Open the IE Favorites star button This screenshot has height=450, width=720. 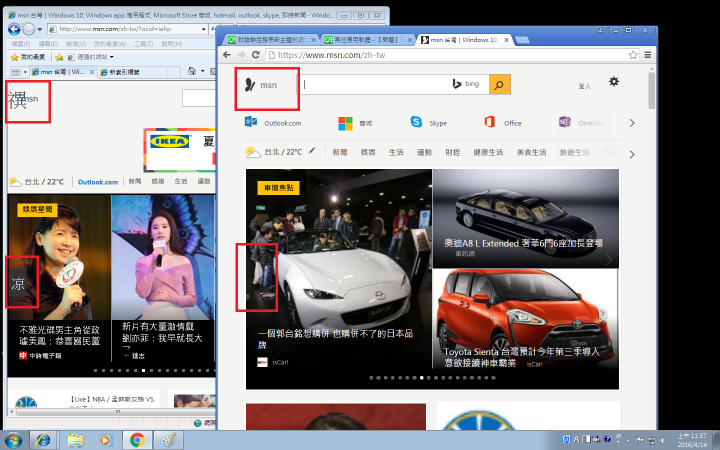coord(28,57)
